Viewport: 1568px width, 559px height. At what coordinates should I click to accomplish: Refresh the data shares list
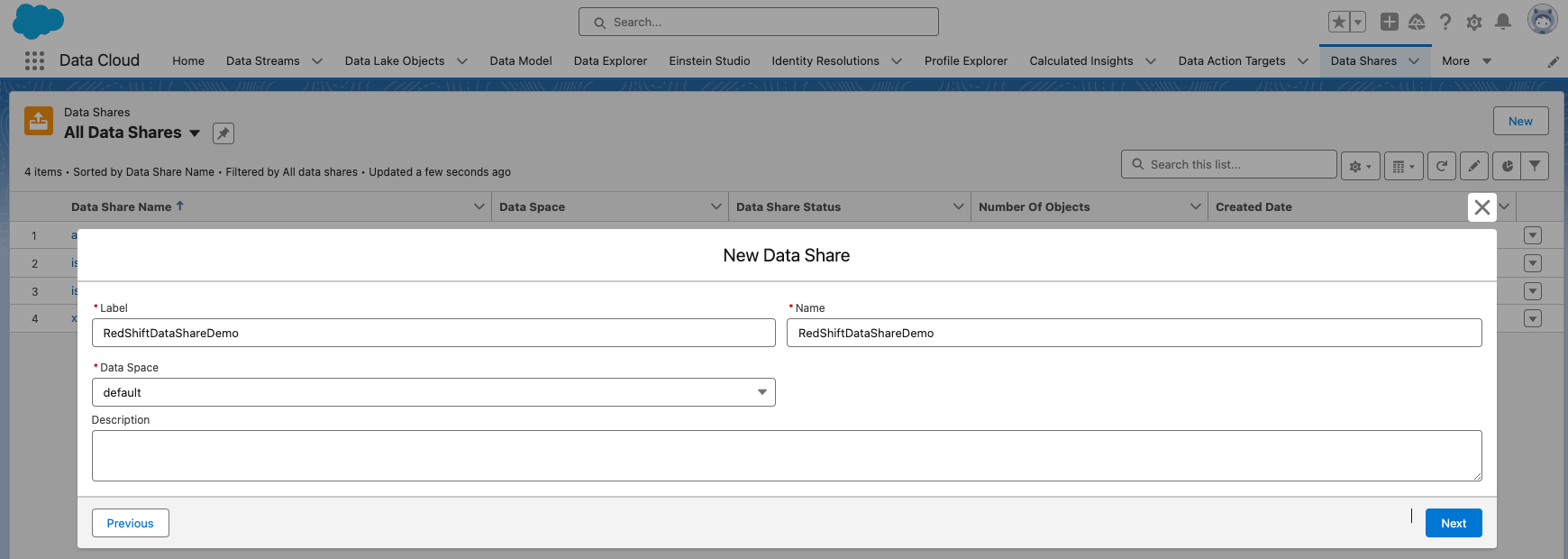1442,166
